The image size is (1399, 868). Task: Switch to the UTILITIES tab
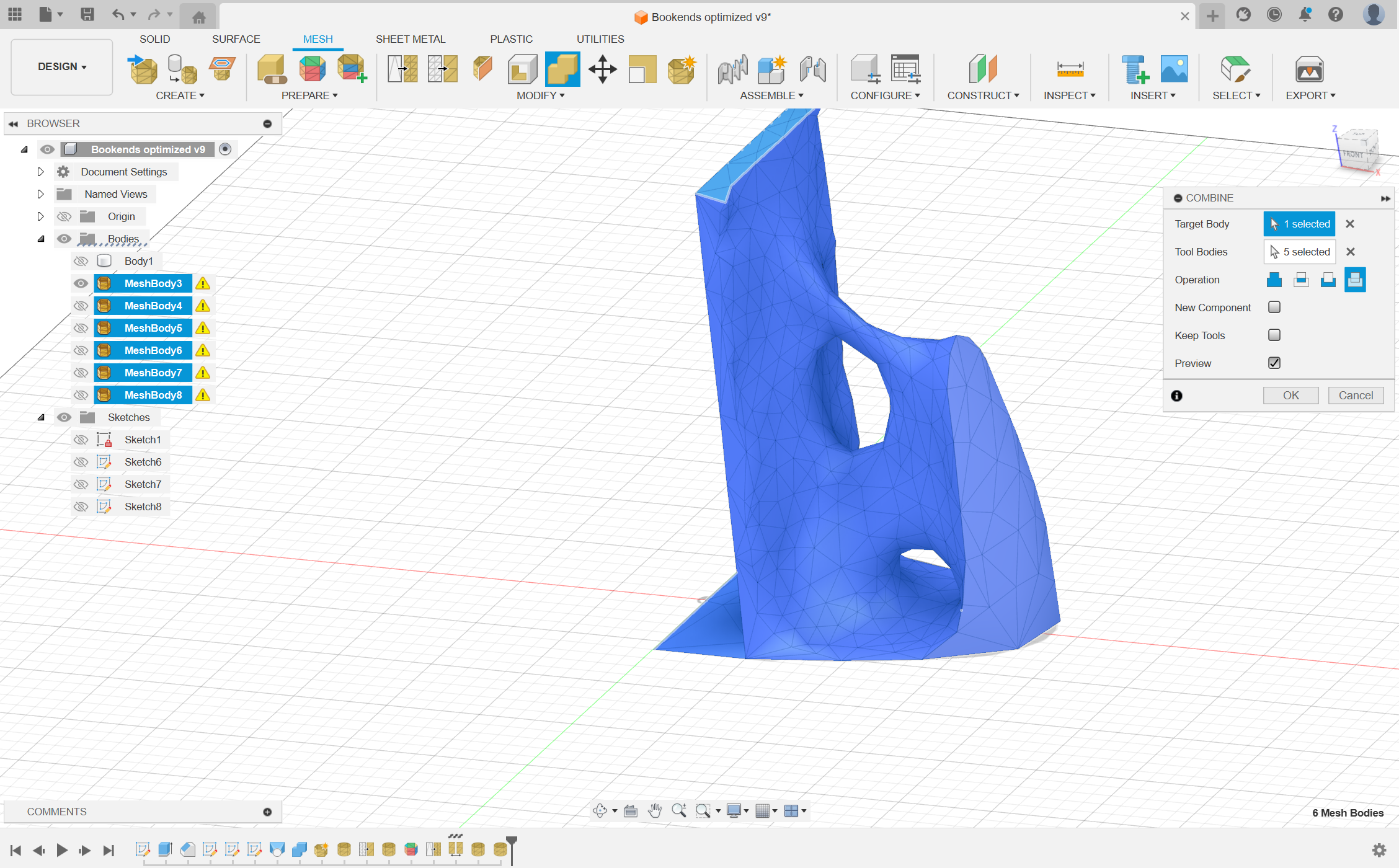pos(600,39)
